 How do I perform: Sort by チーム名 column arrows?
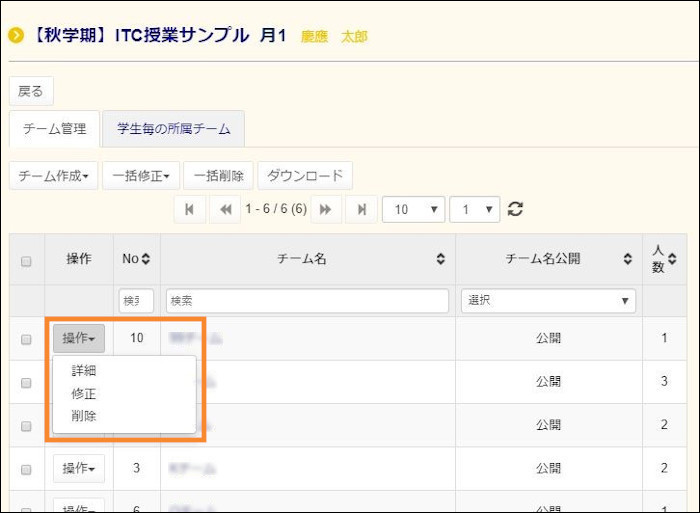click(x=441, y=259)
